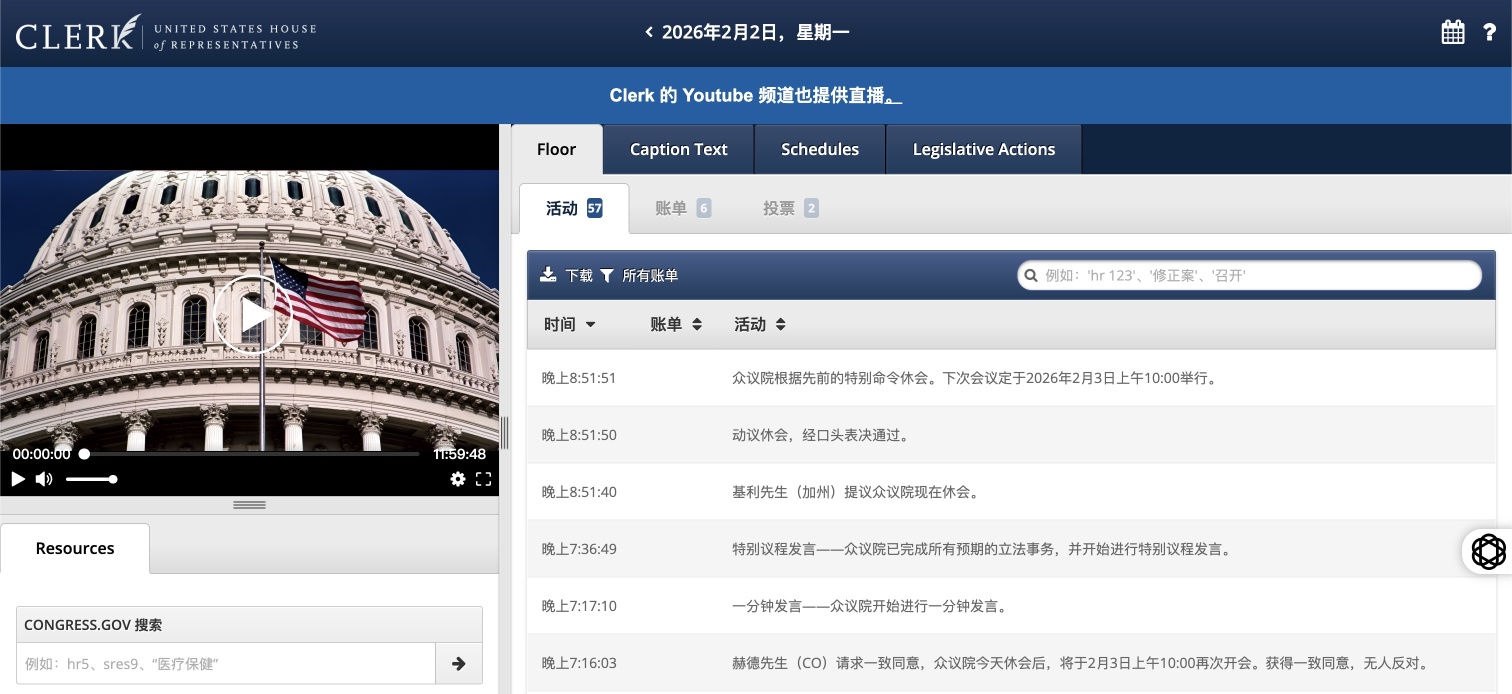Viewport: 1512px width, 694px height.
Task: Sort by 账单 column header
Action: click(676, 324)
